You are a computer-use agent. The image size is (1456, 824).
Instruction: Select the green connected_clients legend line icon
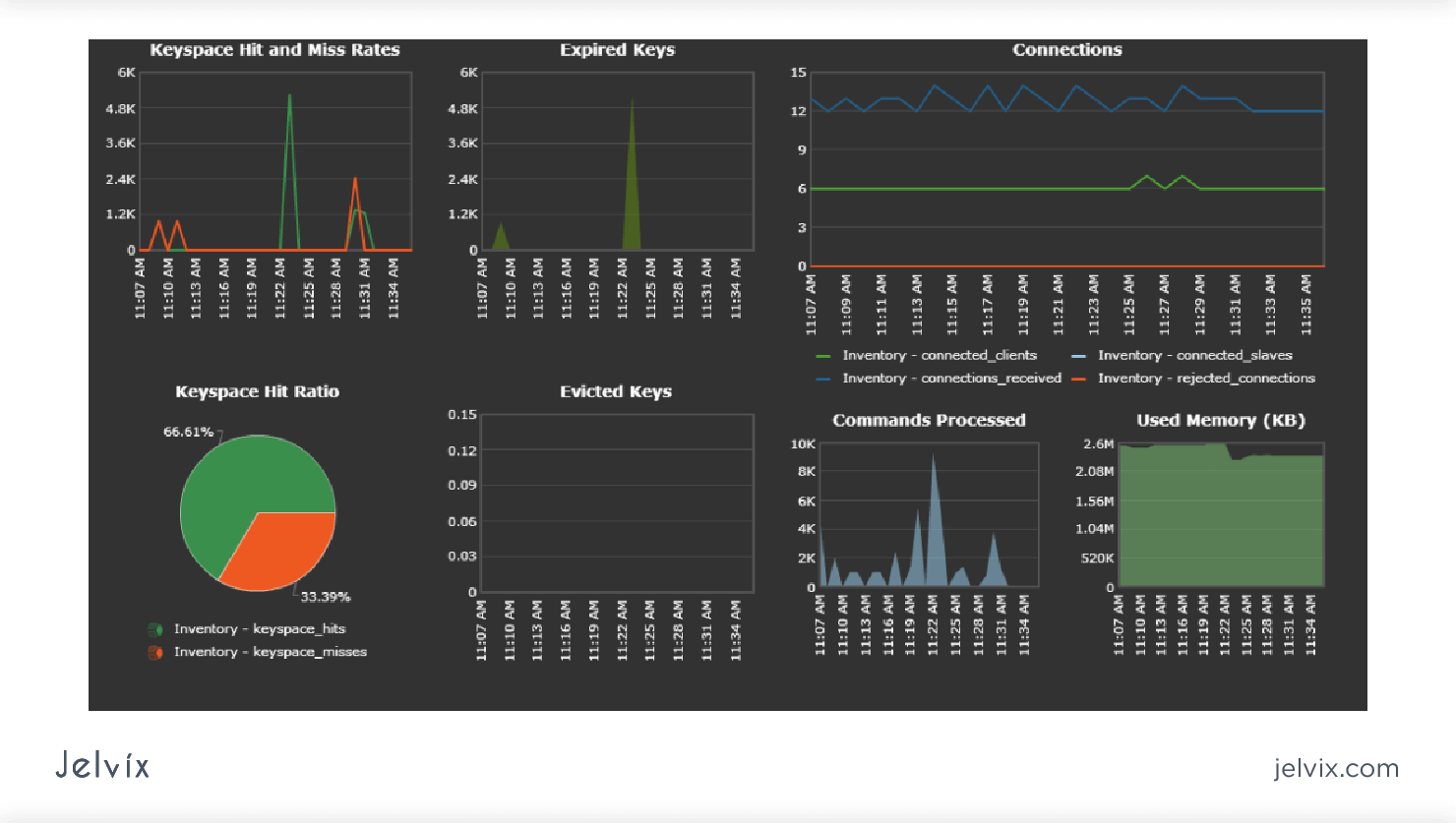pos(824,355)
